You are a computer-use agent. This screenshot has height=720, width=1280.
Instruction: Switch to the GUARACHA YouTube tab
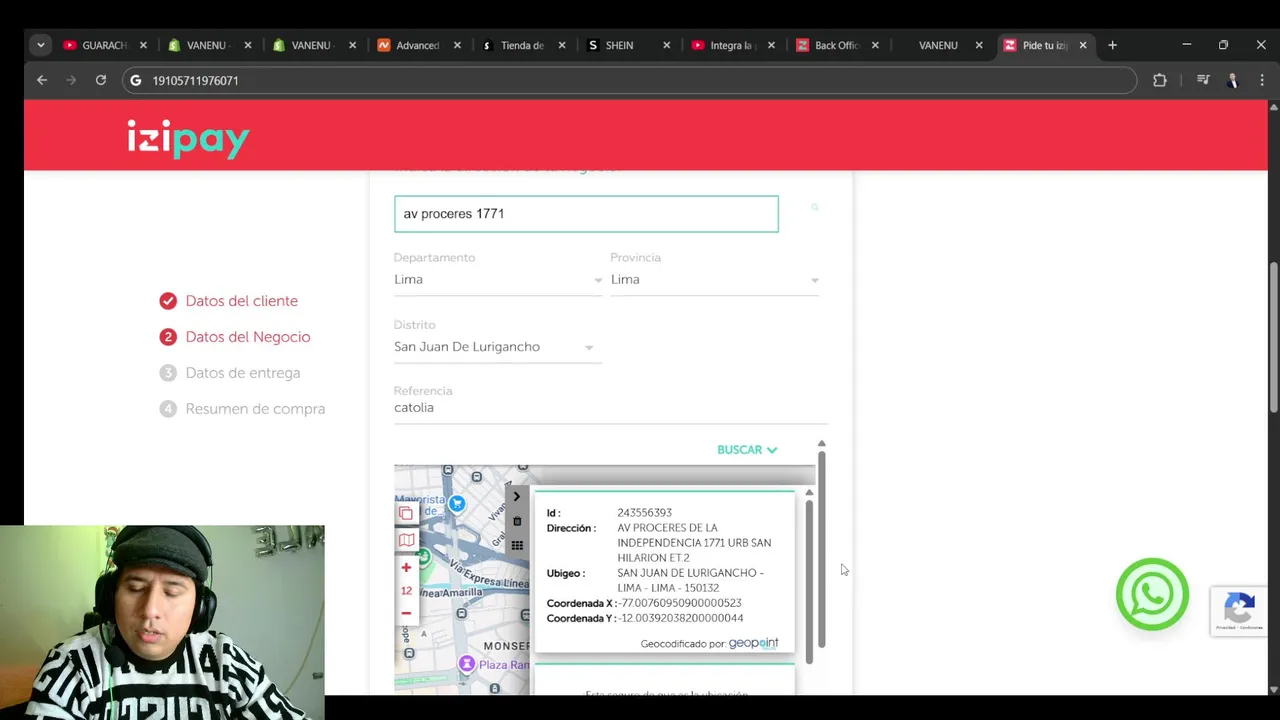(x=105, y=45)
